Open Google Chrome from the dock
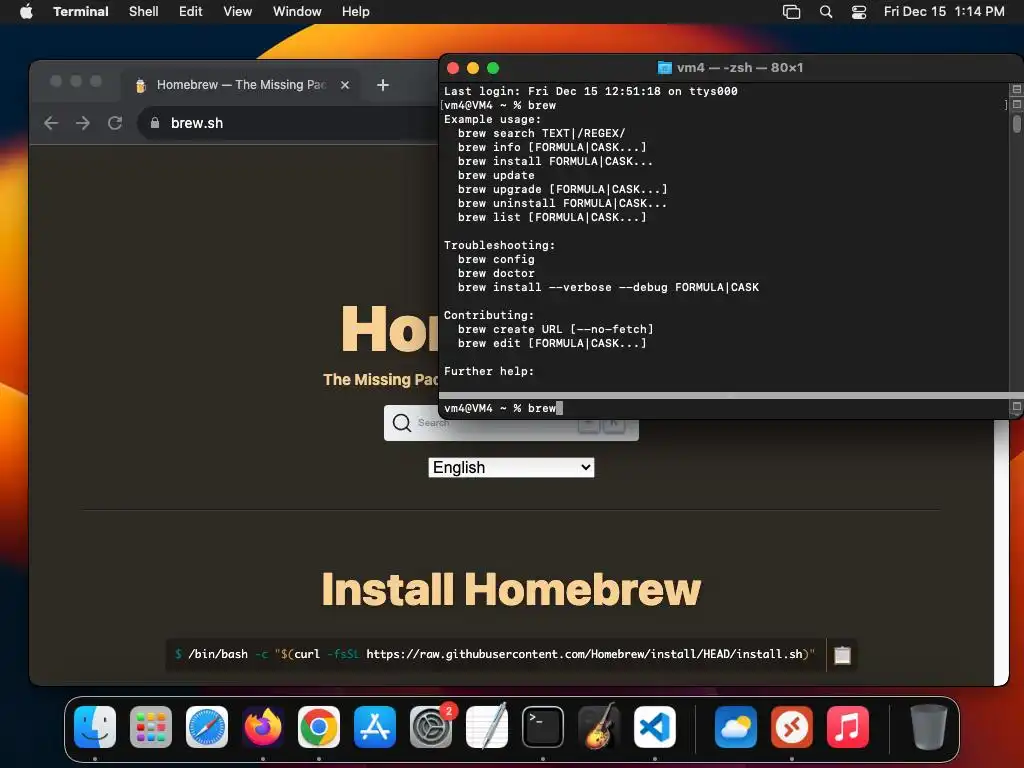 pos(319,727)
